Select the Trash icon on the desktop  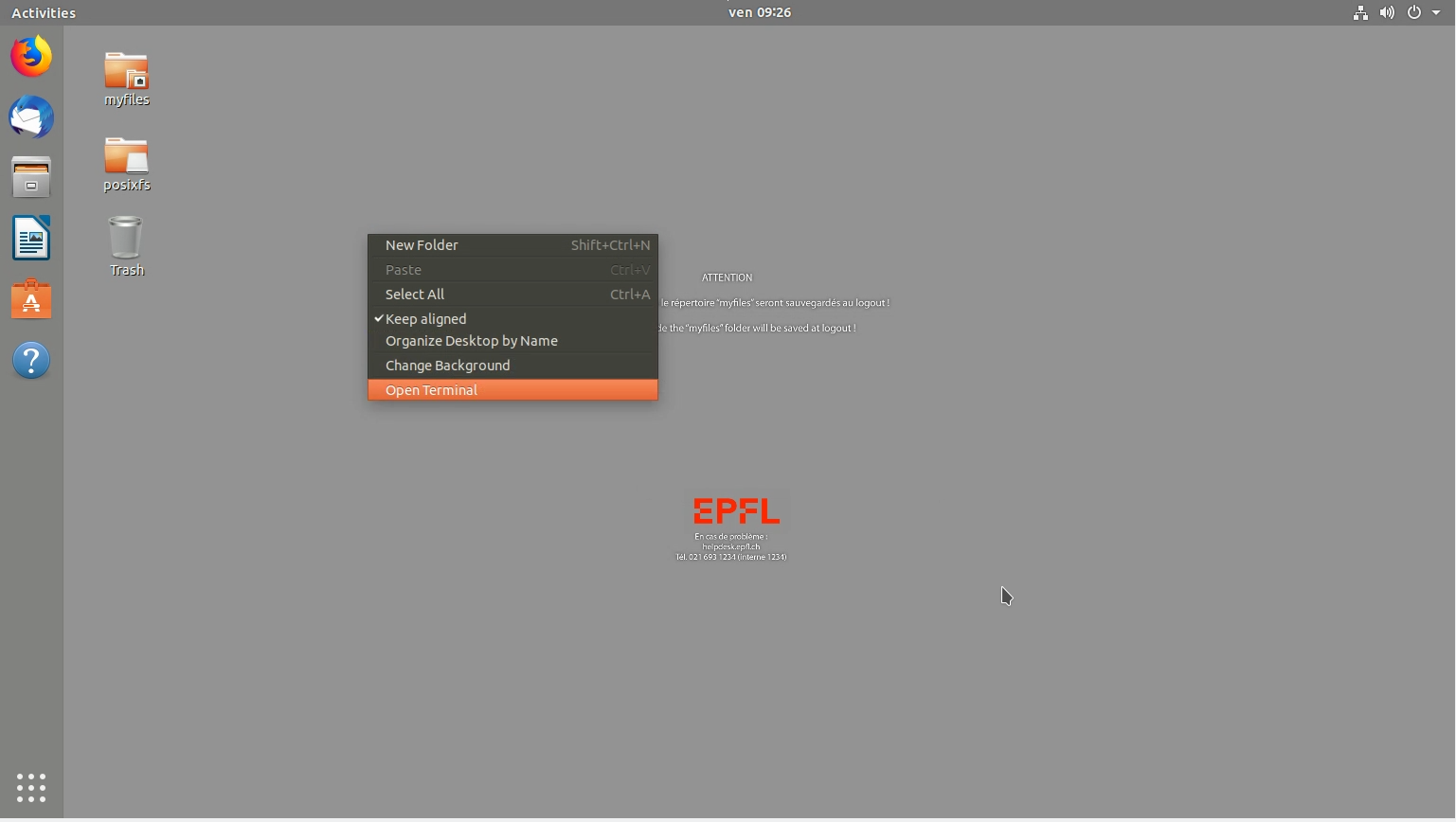(x=127, y=246)
